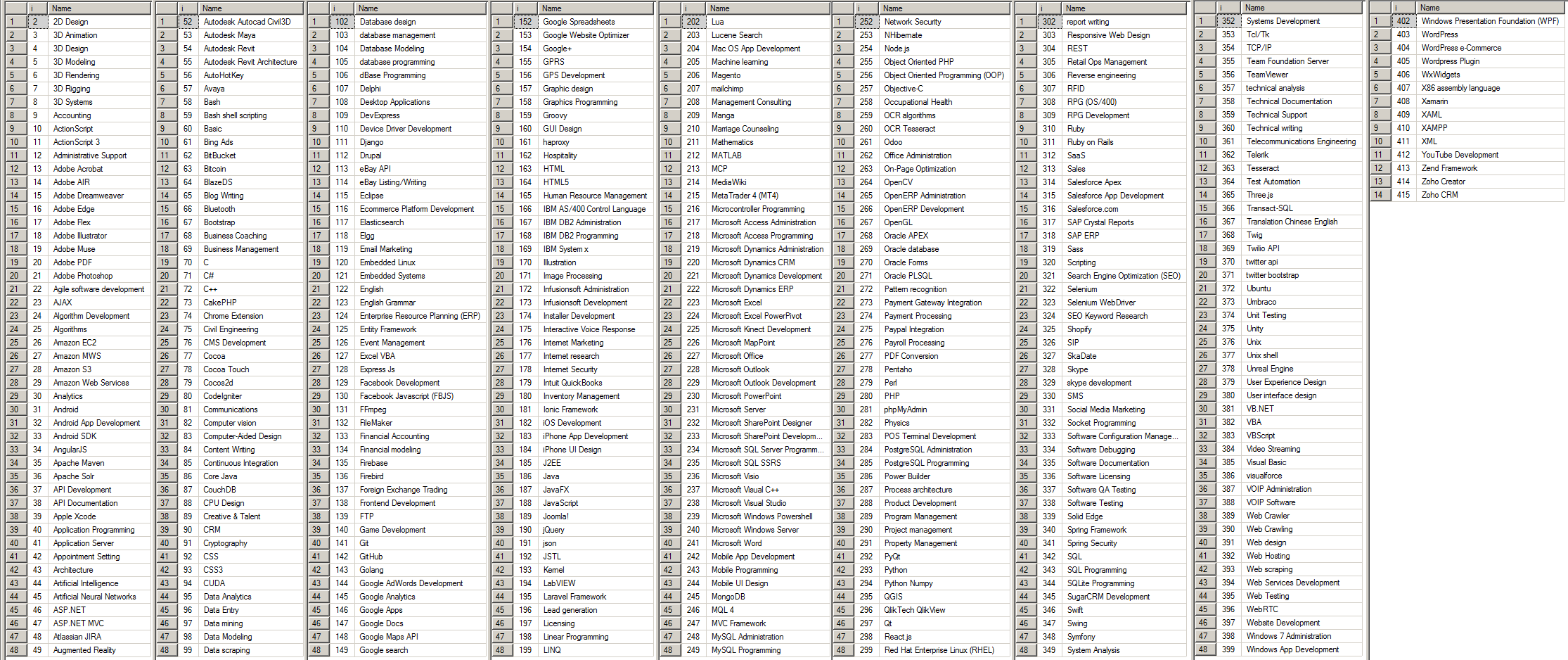Click "Enterprise Resource Planning (ERP)" cell
This screenshot has width=1568, height=660.
click(x=420, y=316)
